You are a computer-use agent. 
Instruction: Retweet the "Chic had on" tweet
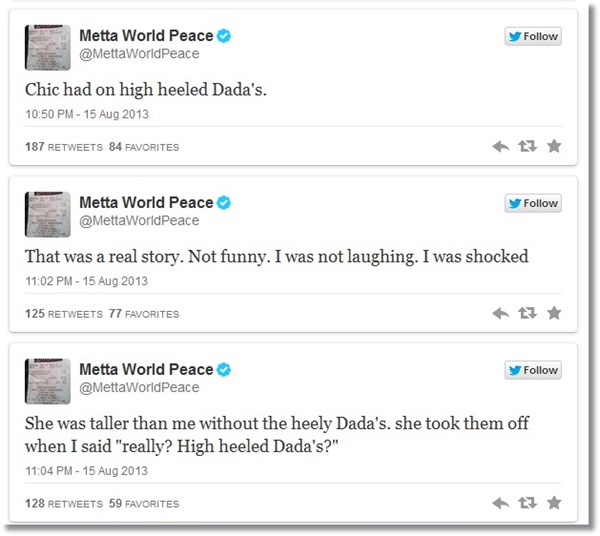point(527,146)
